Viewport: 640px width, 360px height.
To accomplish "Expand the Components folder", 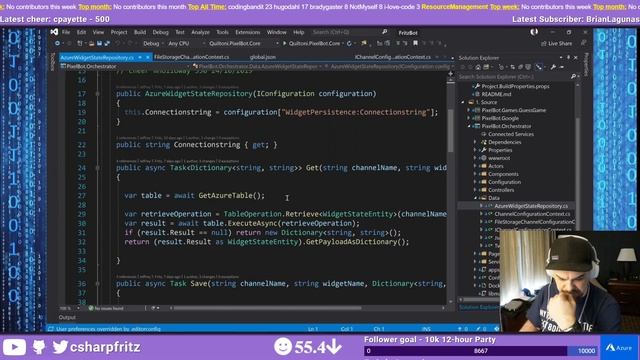I will coord(475,174).
